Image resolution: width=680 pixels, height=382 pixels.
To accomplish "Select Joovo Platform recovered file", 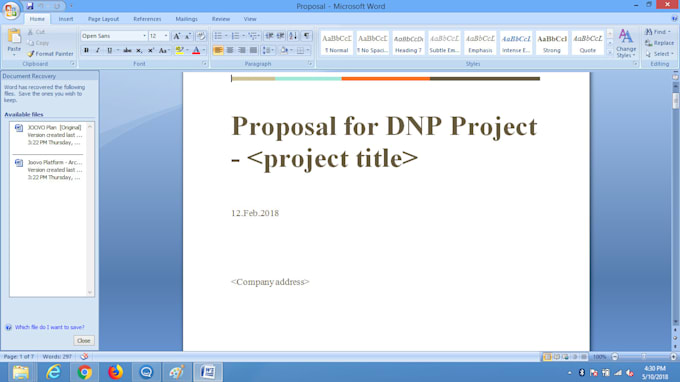I will [48, 170].
